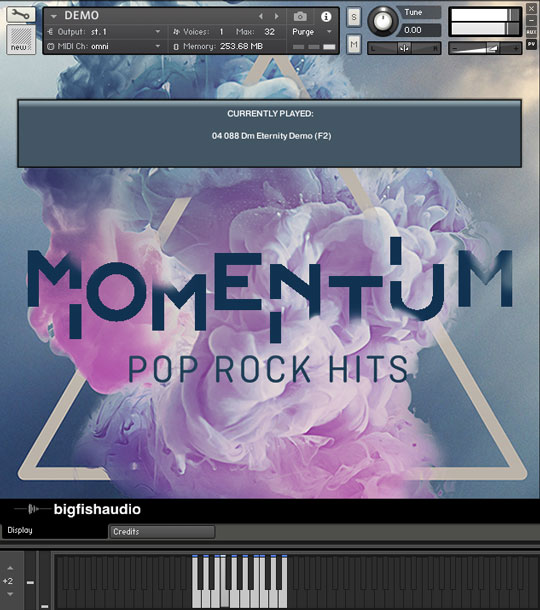The image size is (540, 610).
Task: Open the Output st.1 dropdown
Action: (158, 32)
